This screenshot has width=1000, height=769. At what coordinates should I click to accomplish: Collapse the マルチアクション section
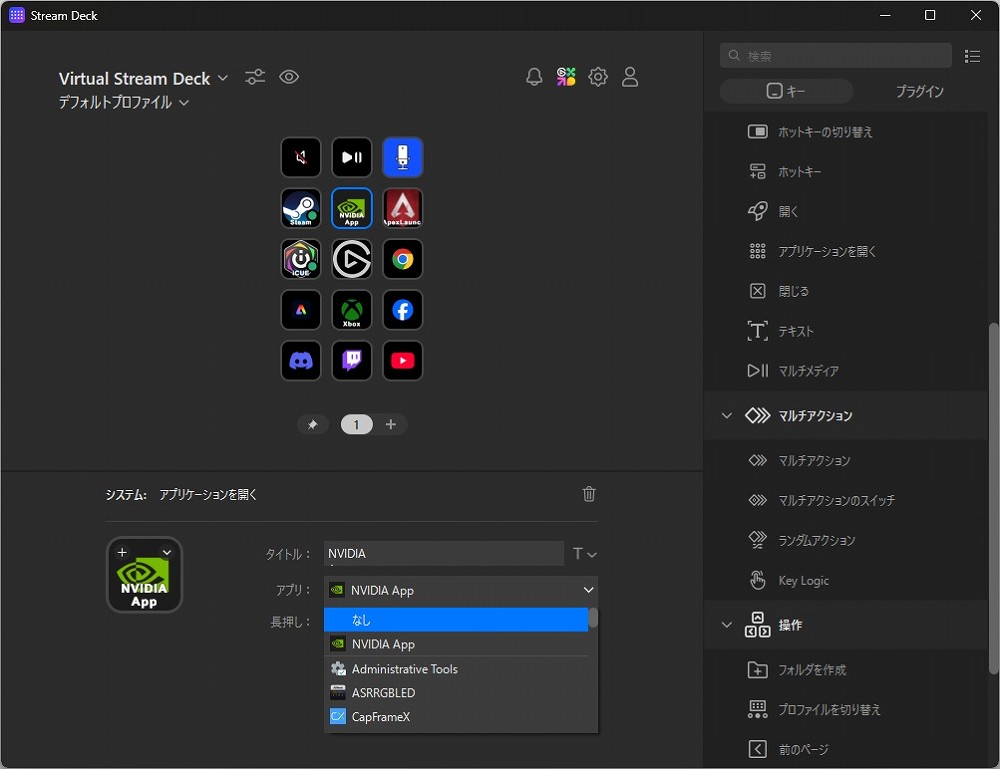coord(726,416)
